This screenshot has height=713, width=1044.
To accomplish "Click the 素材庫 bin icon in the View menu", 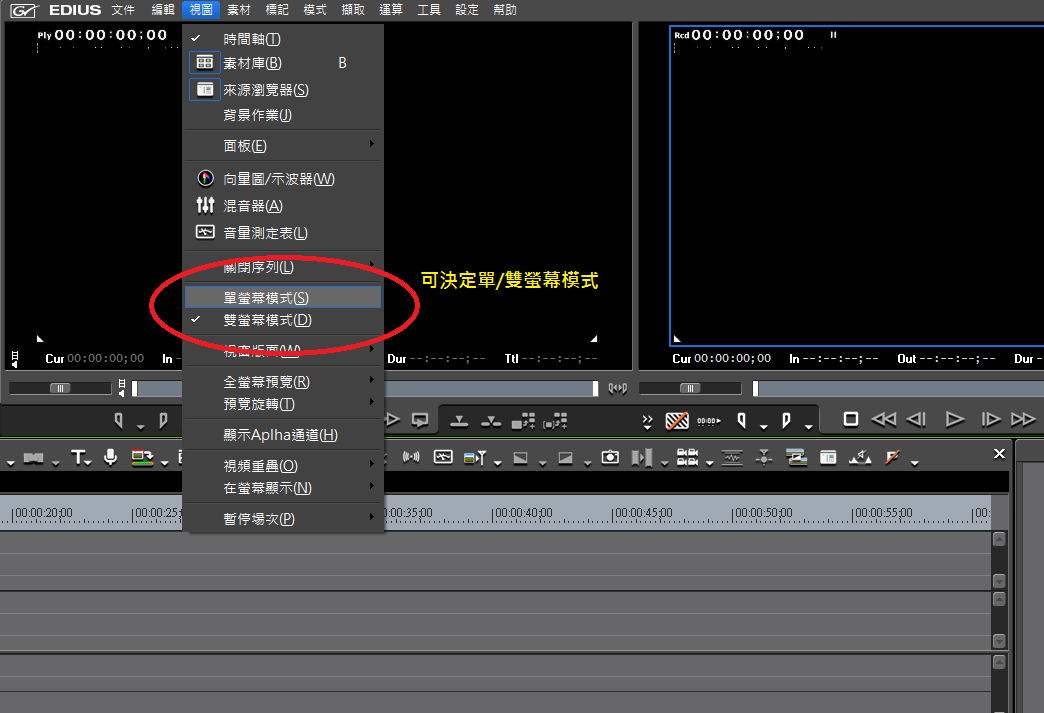I will pyautogui.click(x=205, y=63).
